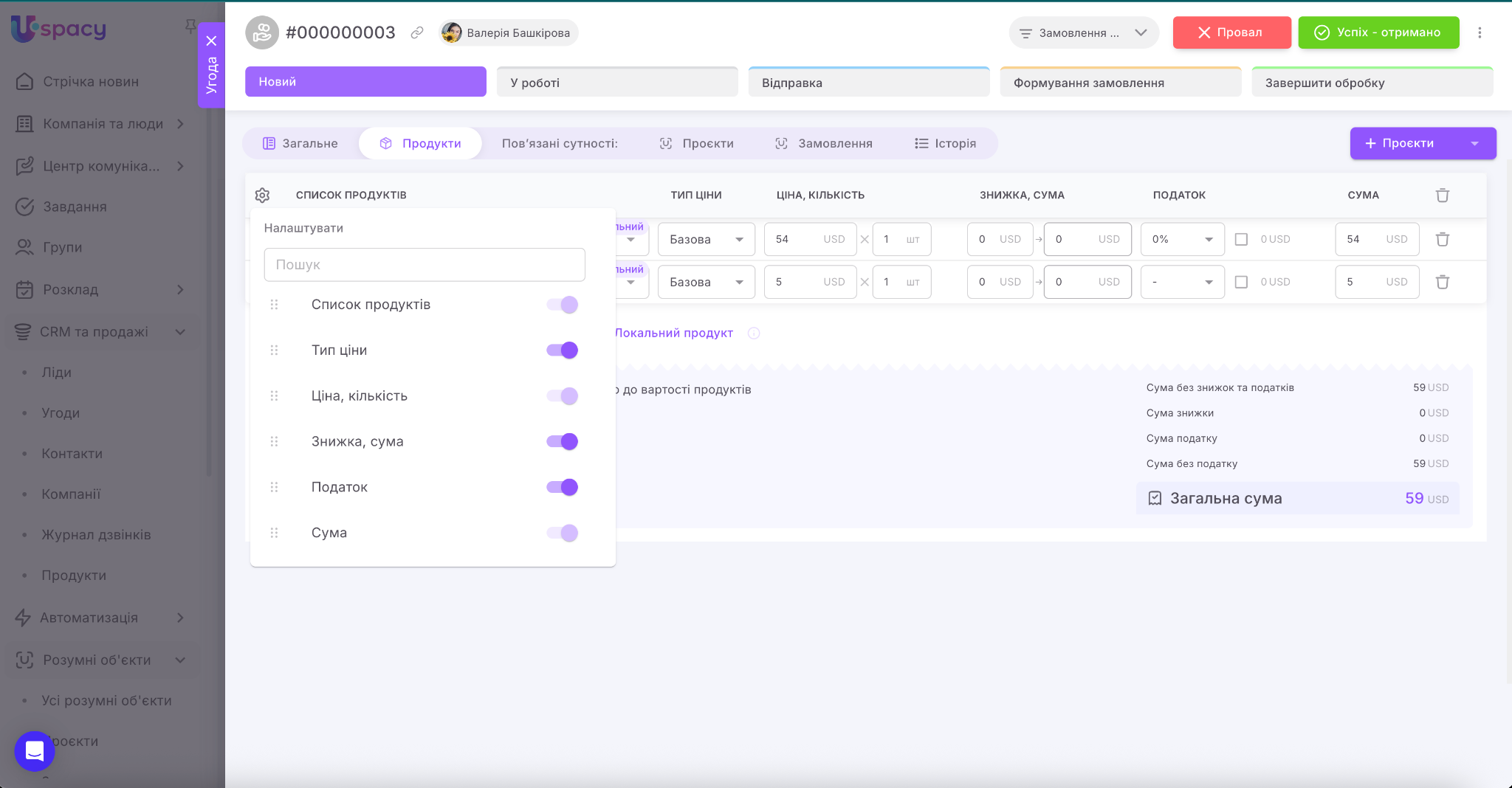Toggle off the Тип ціни column switch
This screenshot has height=788, width=1512.
point(562,350)
